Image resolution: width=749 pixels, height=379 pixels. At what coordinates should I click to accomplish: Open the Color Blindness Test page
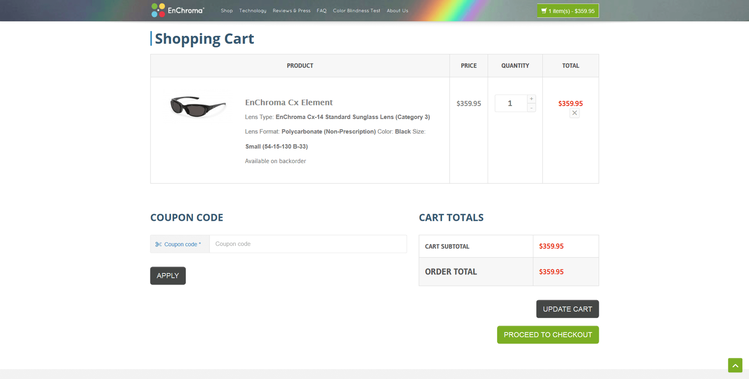tap(356, 11)
